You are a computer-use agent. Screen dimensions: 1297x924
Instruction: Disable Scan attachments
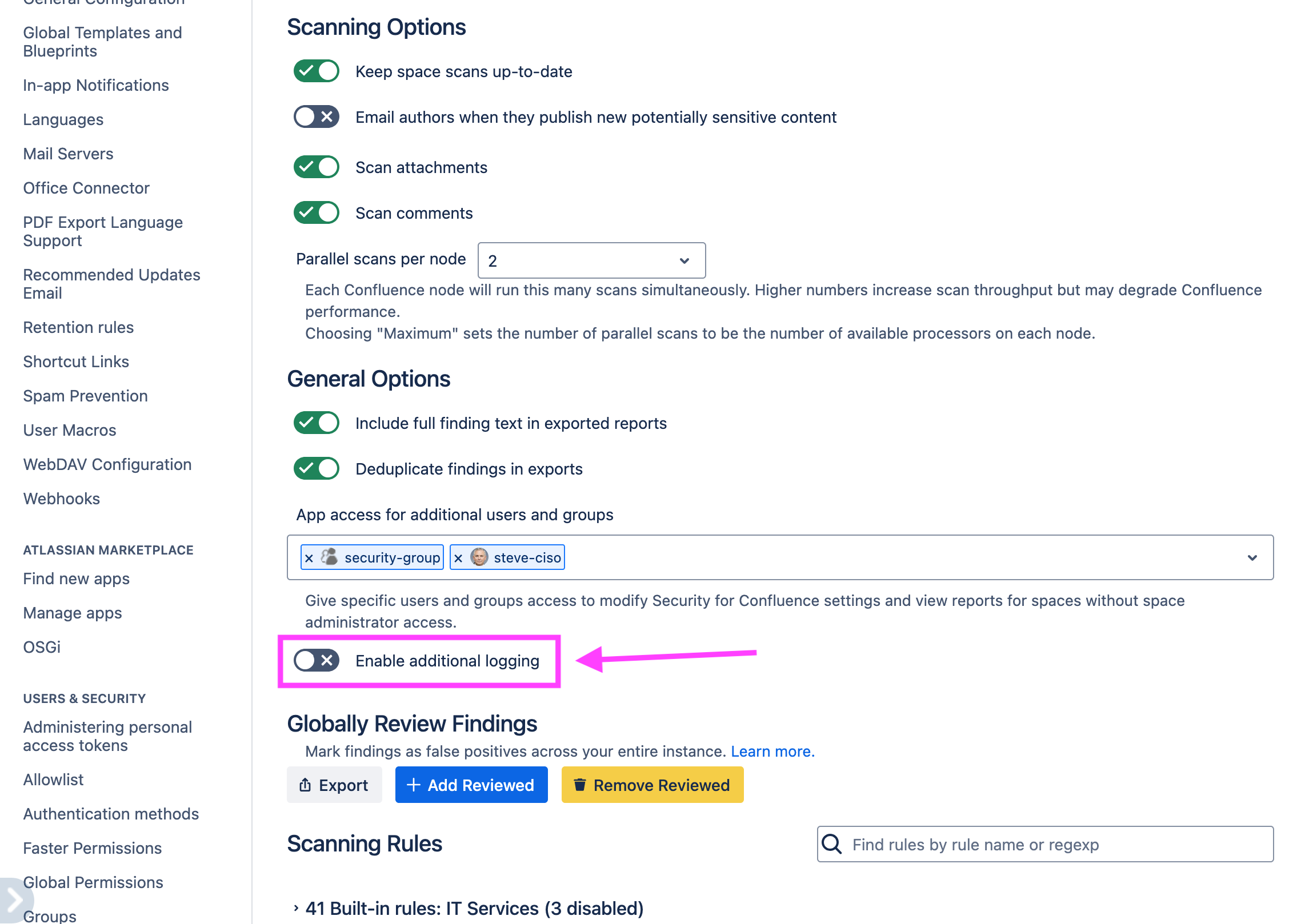point(315,167)
